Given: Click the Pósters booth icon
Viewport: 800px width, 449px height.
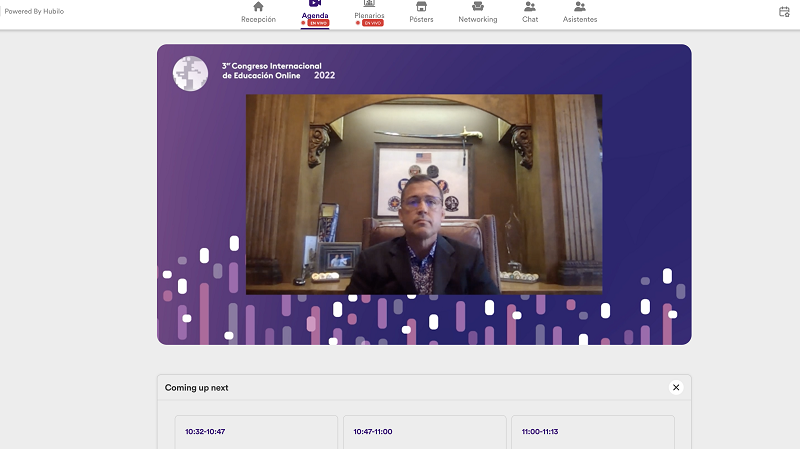Looking at the screenshot, I should point(421,7).
